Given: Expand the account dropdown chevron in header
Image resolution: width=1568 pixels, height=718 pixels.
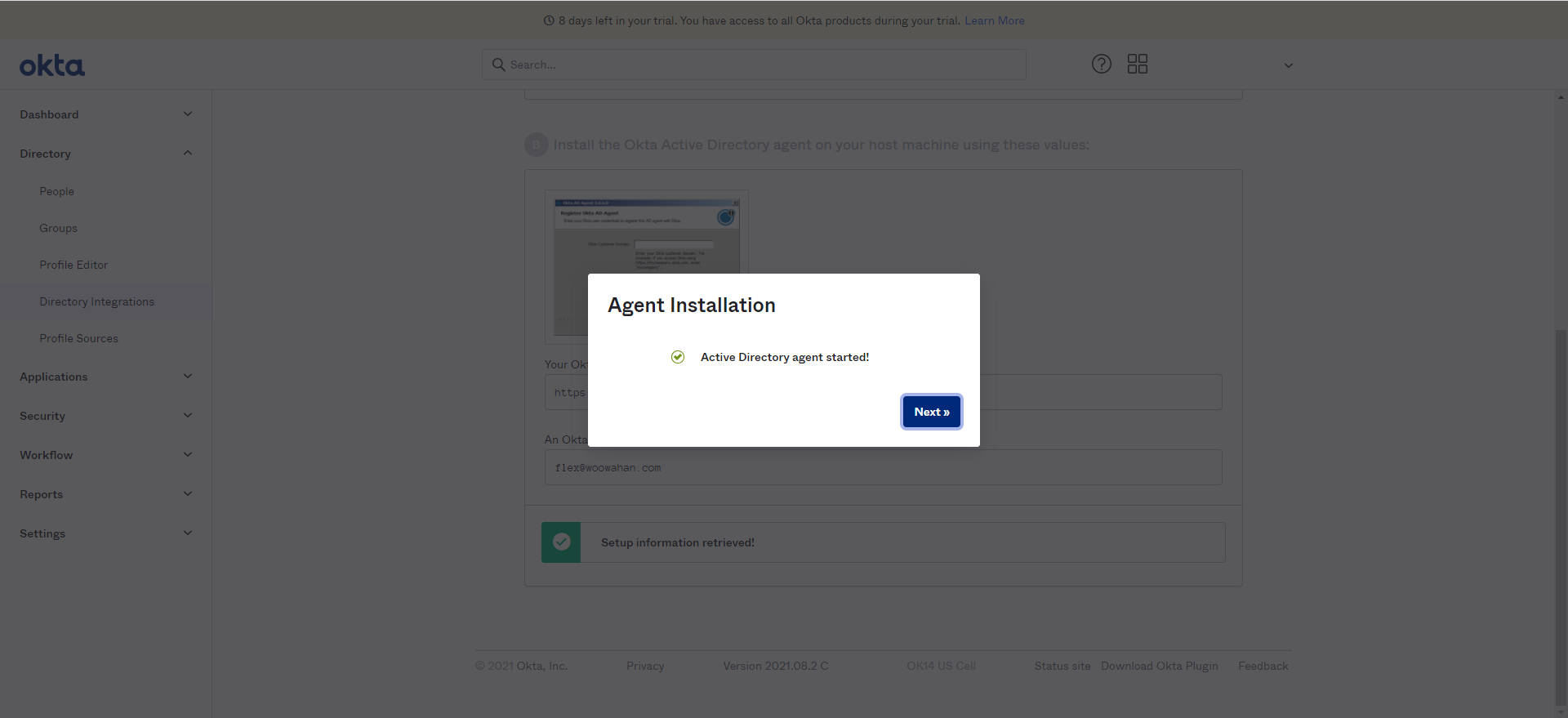Looking at the screenshot, I should coord(1289,65).
